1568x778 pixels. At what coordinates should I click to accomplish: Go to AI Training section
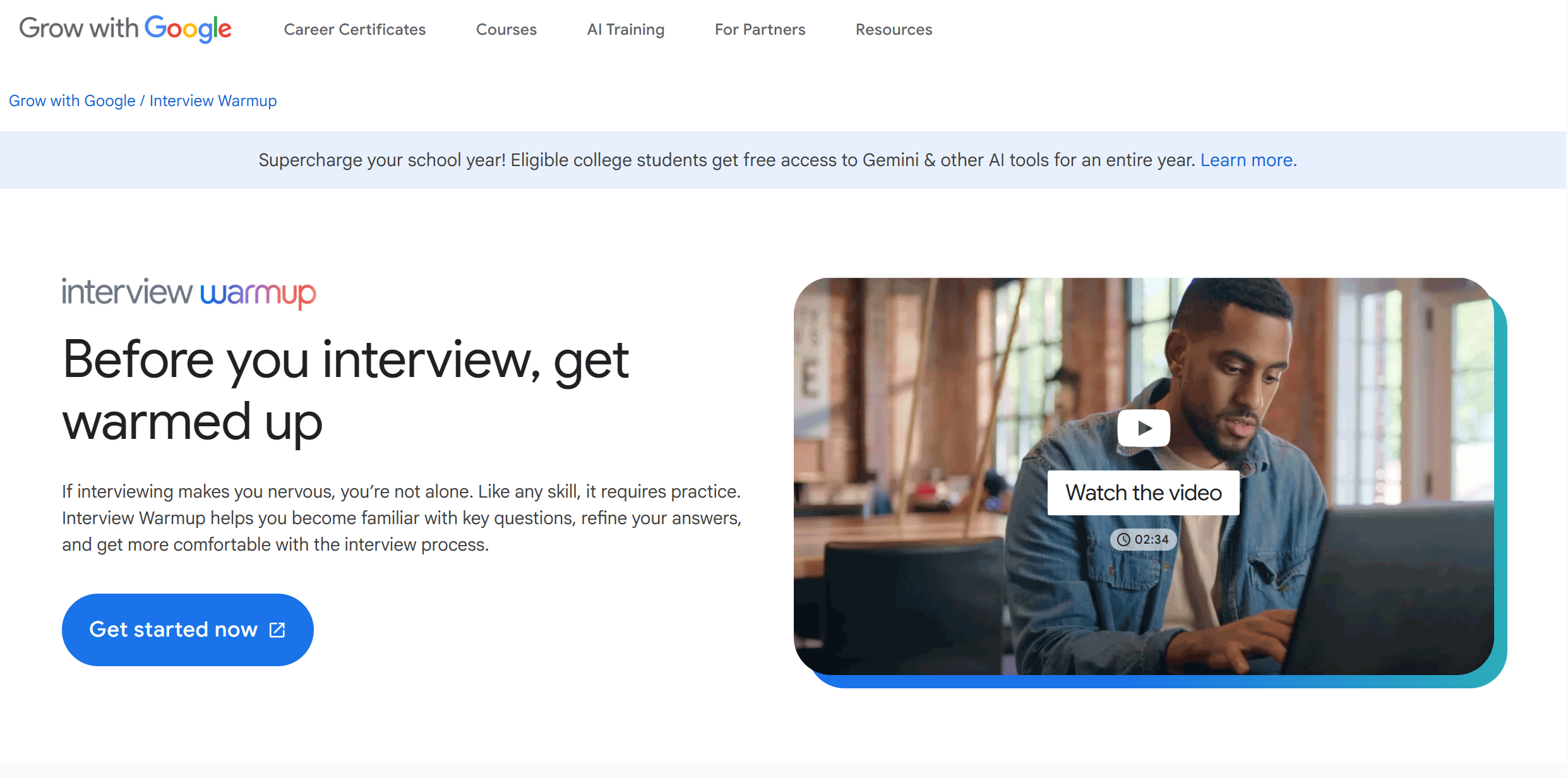[x=625, y=30]
